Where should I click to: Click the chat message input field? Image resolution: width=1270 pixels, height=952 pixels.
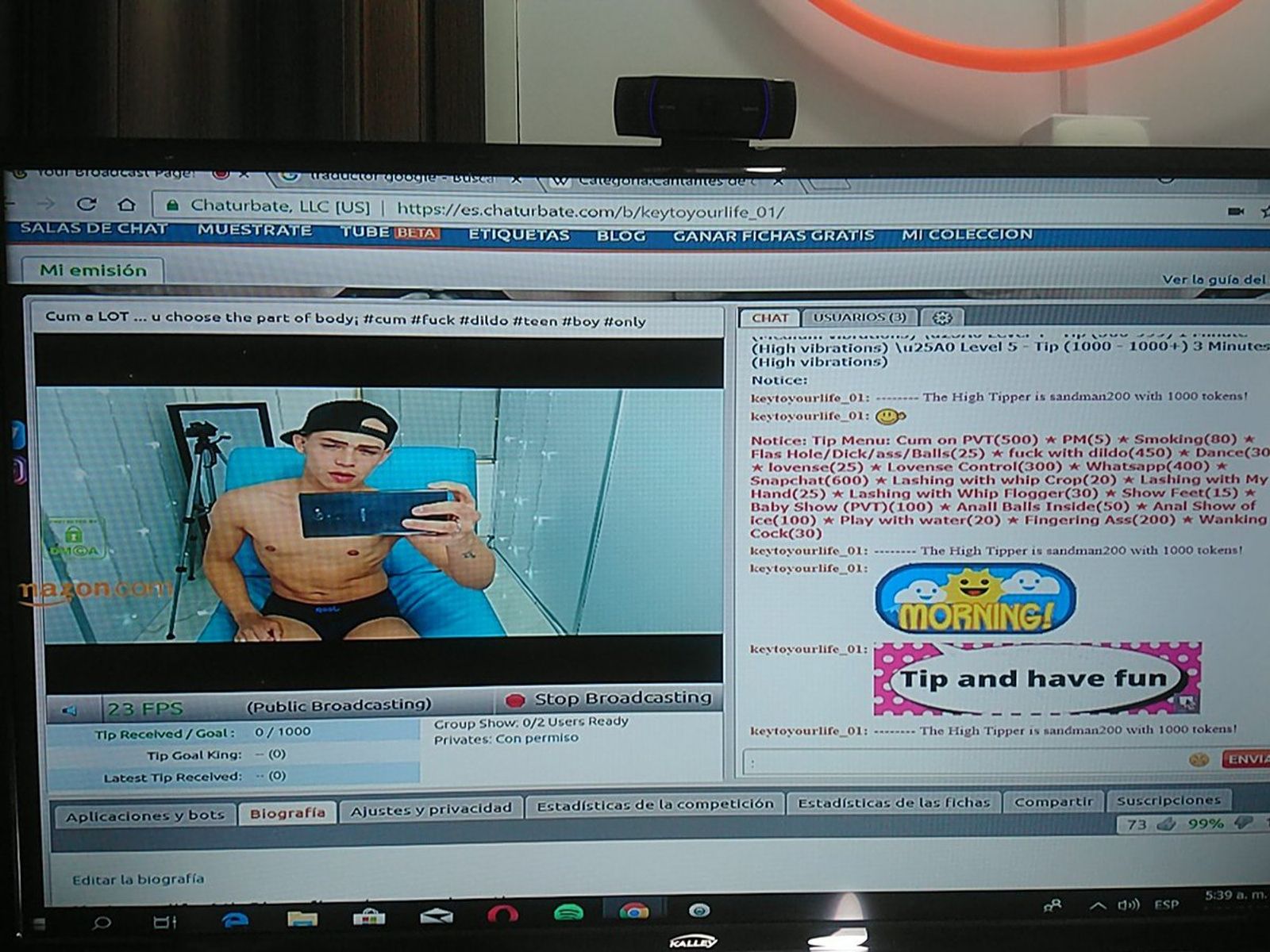[x=960, y=762]
